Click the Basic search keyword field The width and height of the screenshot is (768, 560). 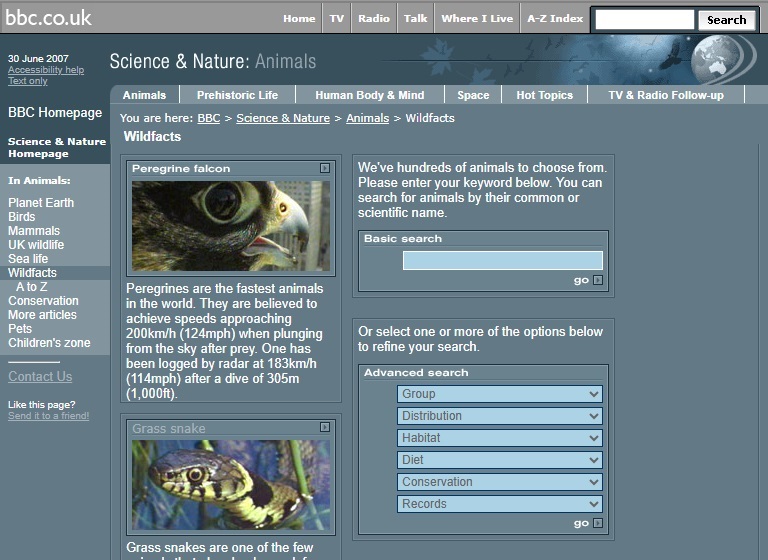pyautogui.click(x=503, y=261)
